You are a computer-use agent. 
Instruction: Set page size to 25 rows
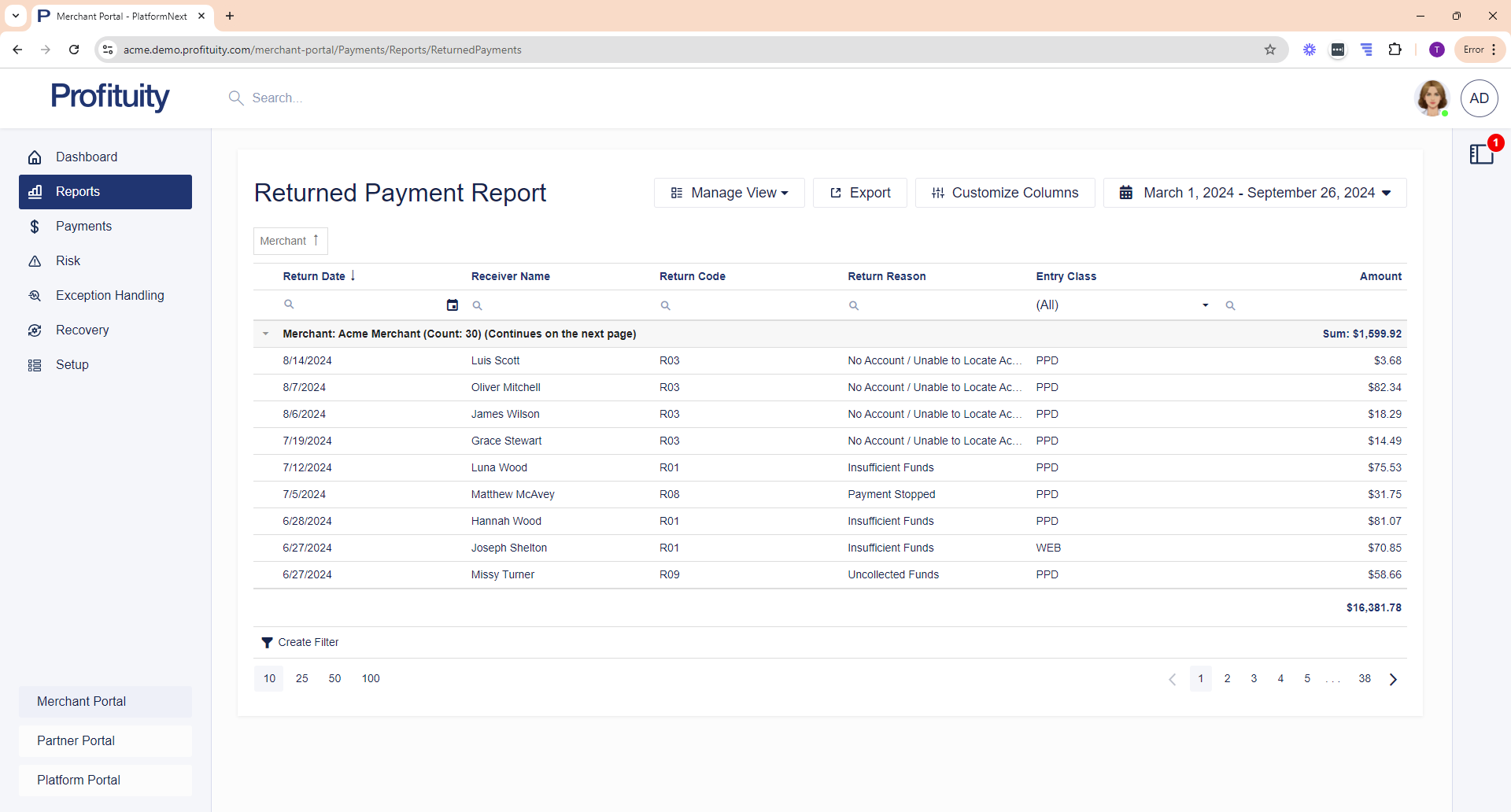[302, 678]
